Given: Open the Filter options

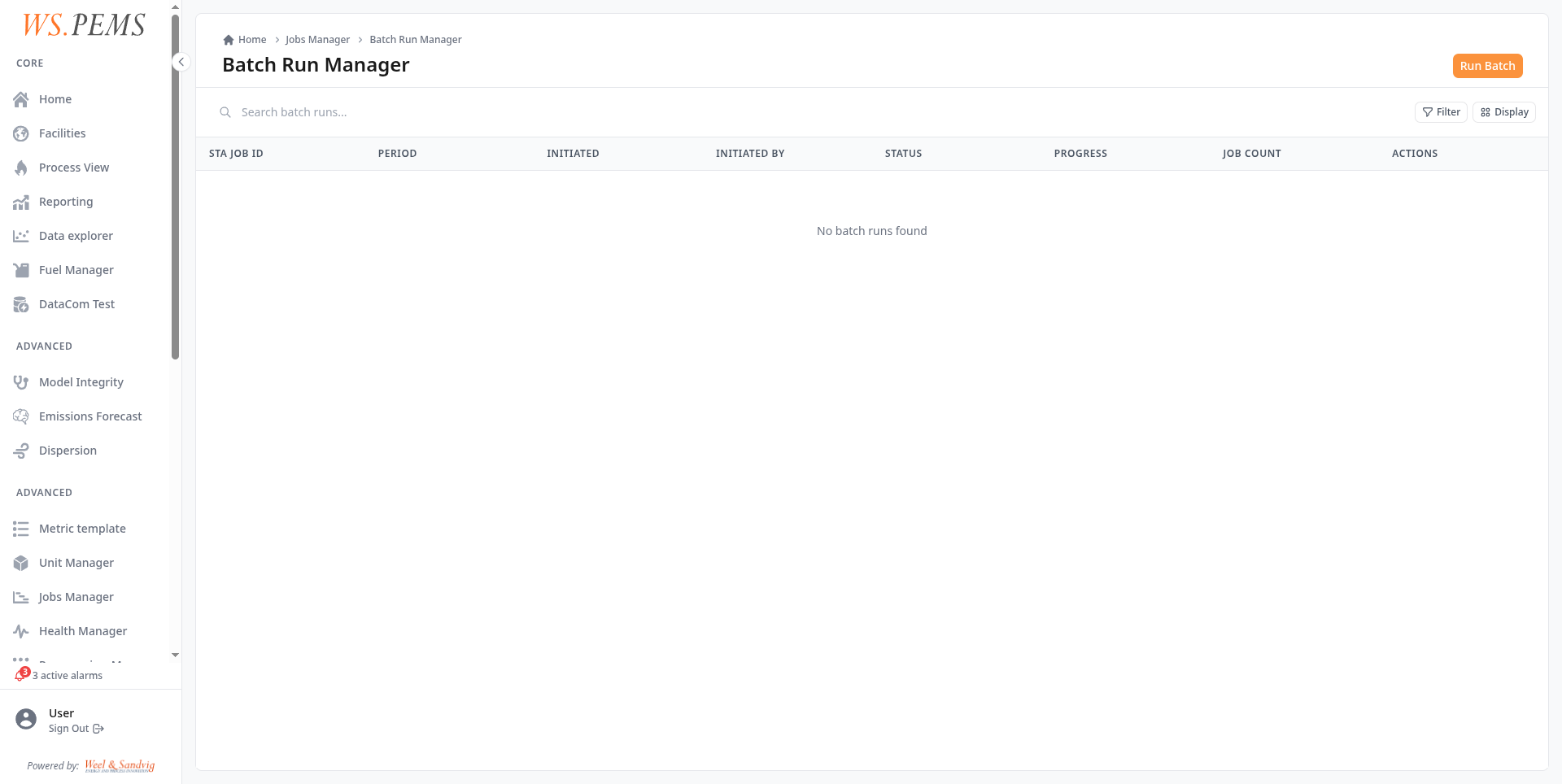Looking at the screenshot, I should pyautogui.click(x=1441, y=112).
